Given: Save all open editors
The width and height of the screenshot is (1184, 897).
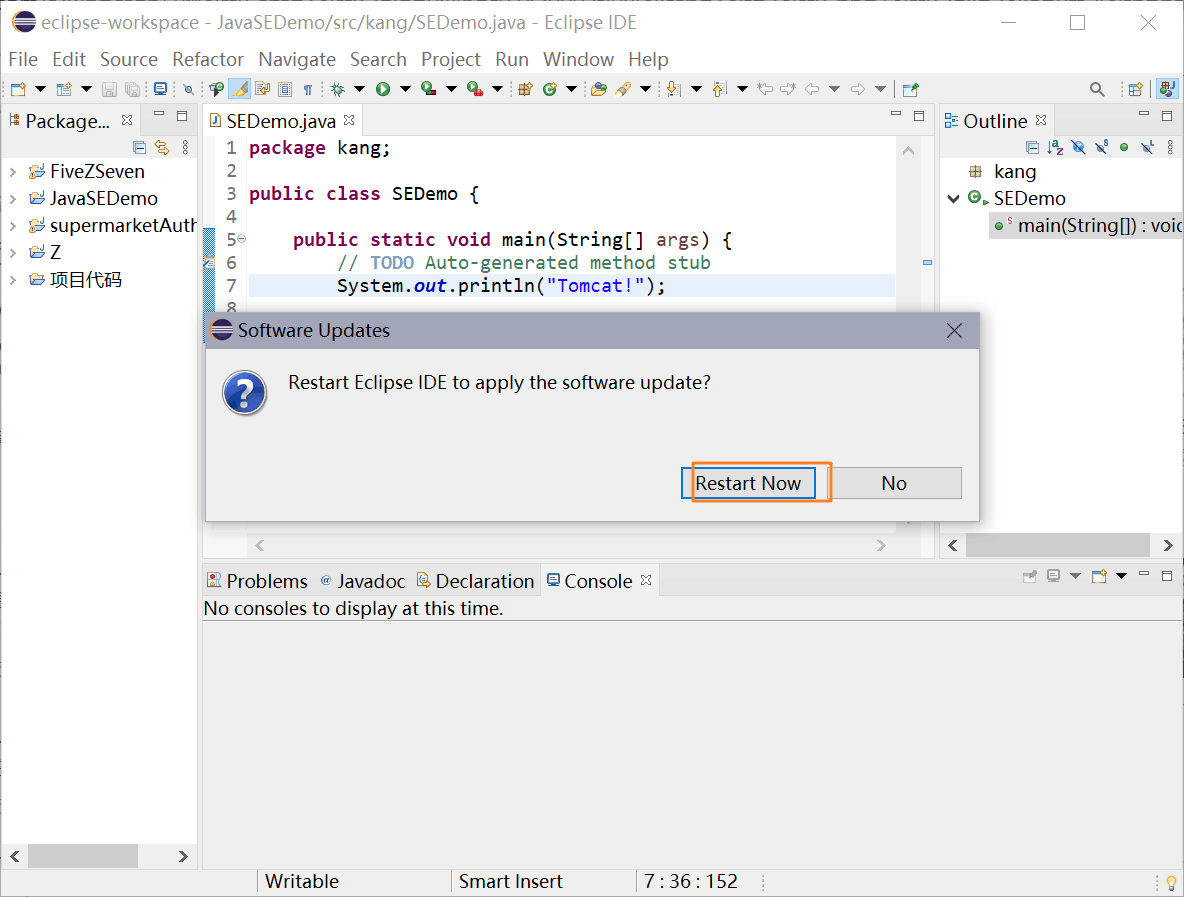Looking at the screenshot, I should click(133, 88).
